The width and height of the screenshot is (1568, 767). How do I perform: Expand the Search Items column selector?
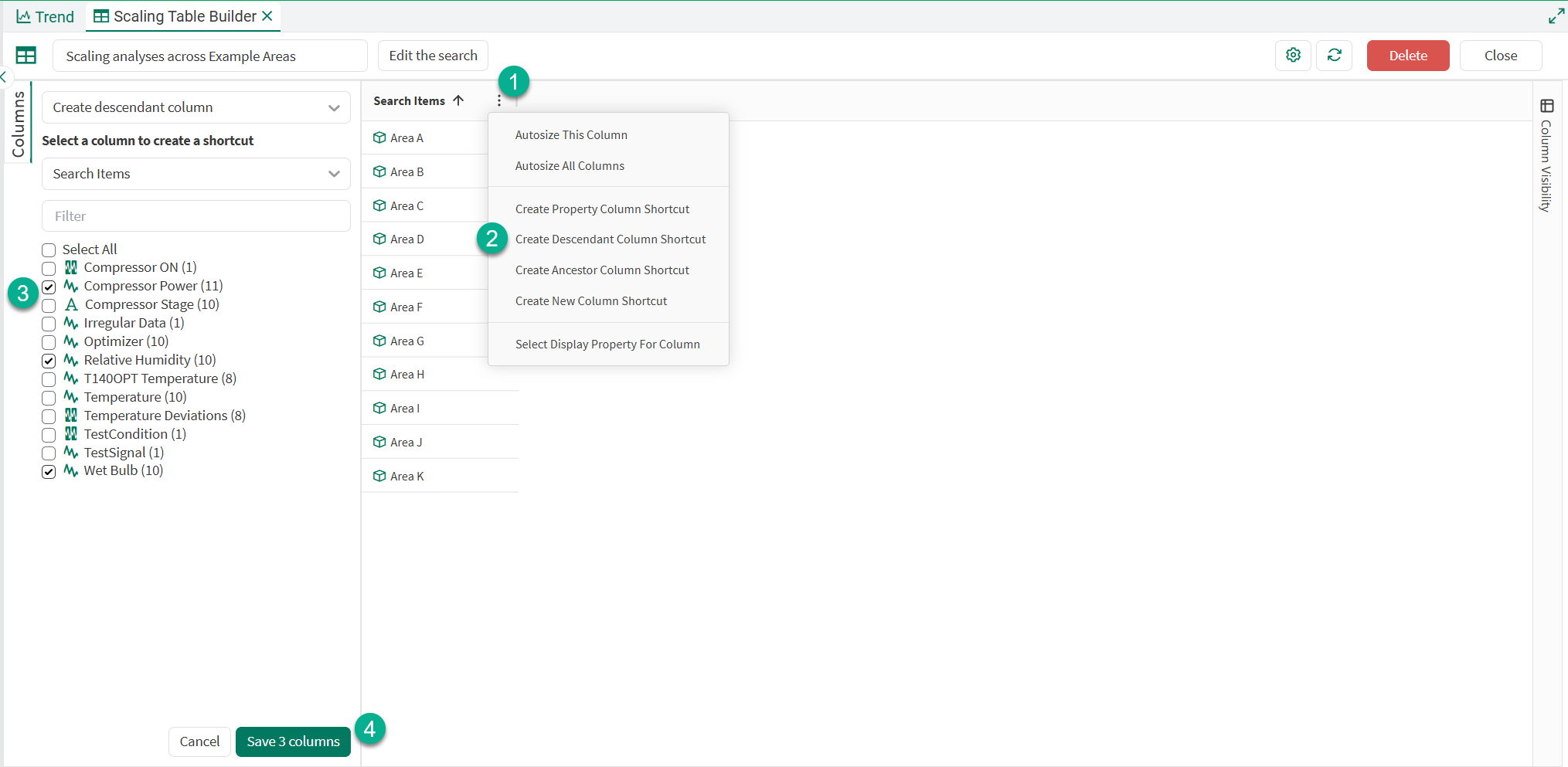[x=196, y=174]
